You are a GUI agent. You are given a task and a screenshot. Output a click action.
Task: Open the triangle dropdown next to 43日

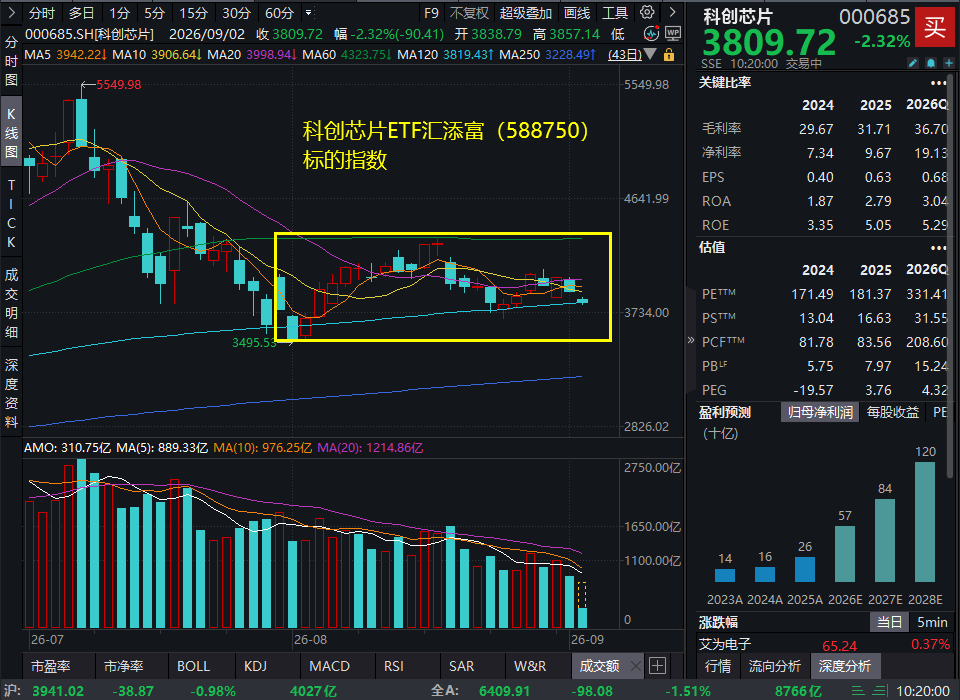[651, 55]
